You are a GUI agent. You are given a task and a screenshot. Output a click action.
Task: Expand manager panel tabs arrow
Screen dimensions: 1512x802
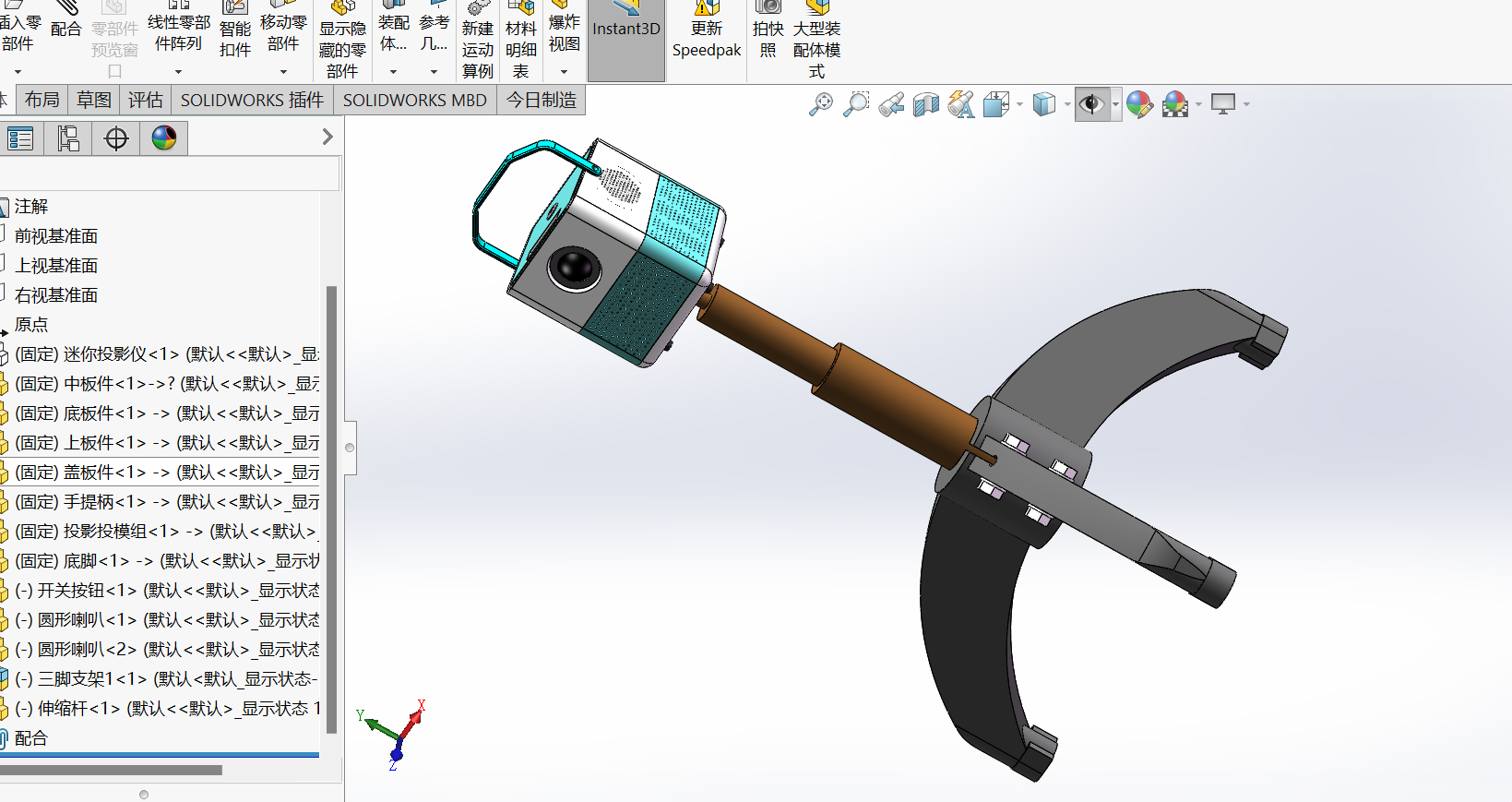pos(327,137)
